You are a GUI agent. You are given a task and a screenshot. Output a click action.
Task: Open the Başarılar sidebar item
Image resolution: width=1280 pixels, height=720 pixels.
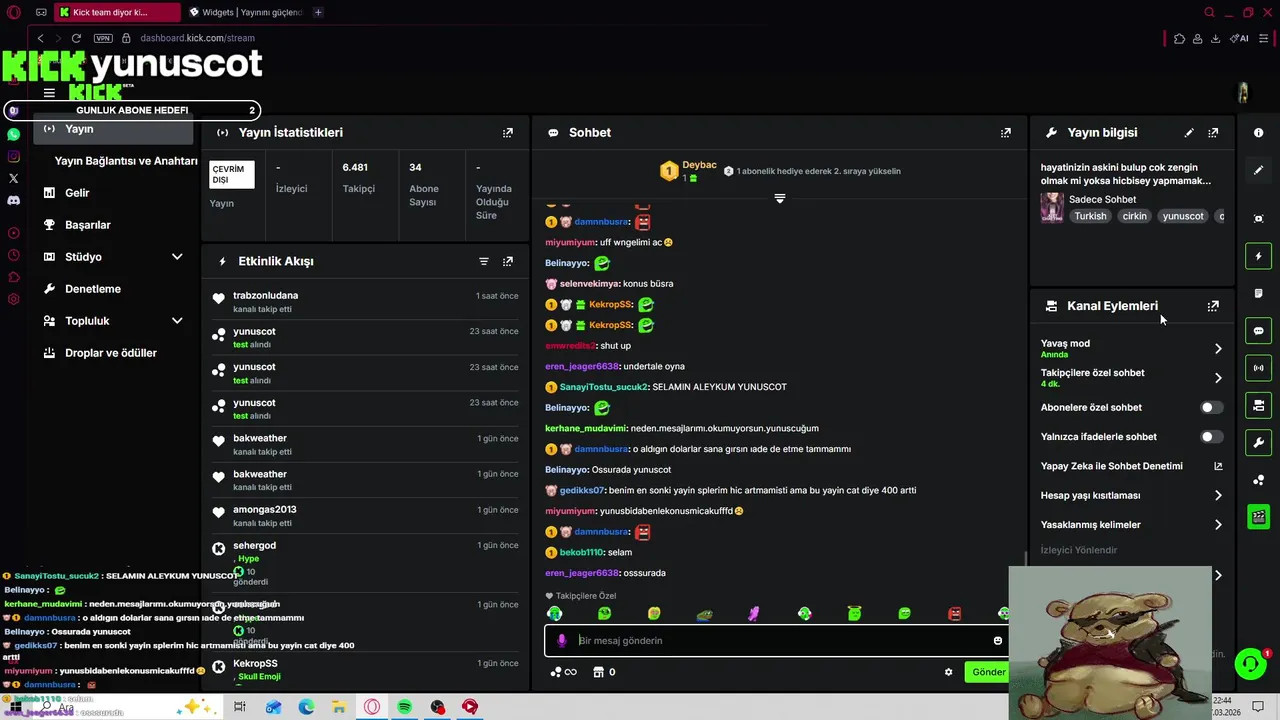pyautogui.click(x=114, y=225)
